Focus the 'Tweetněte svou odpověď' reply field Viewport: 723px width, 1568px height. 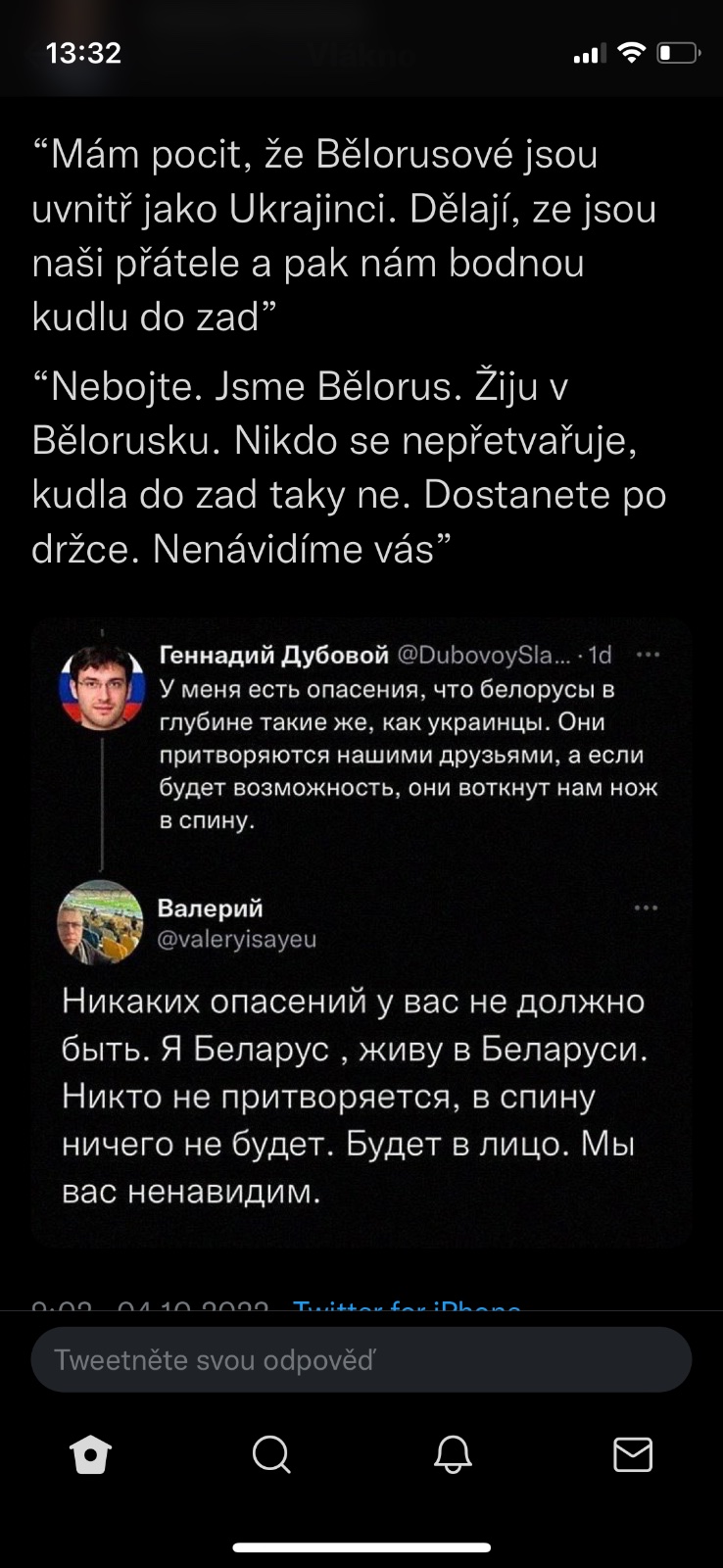tap(361, 1360)
